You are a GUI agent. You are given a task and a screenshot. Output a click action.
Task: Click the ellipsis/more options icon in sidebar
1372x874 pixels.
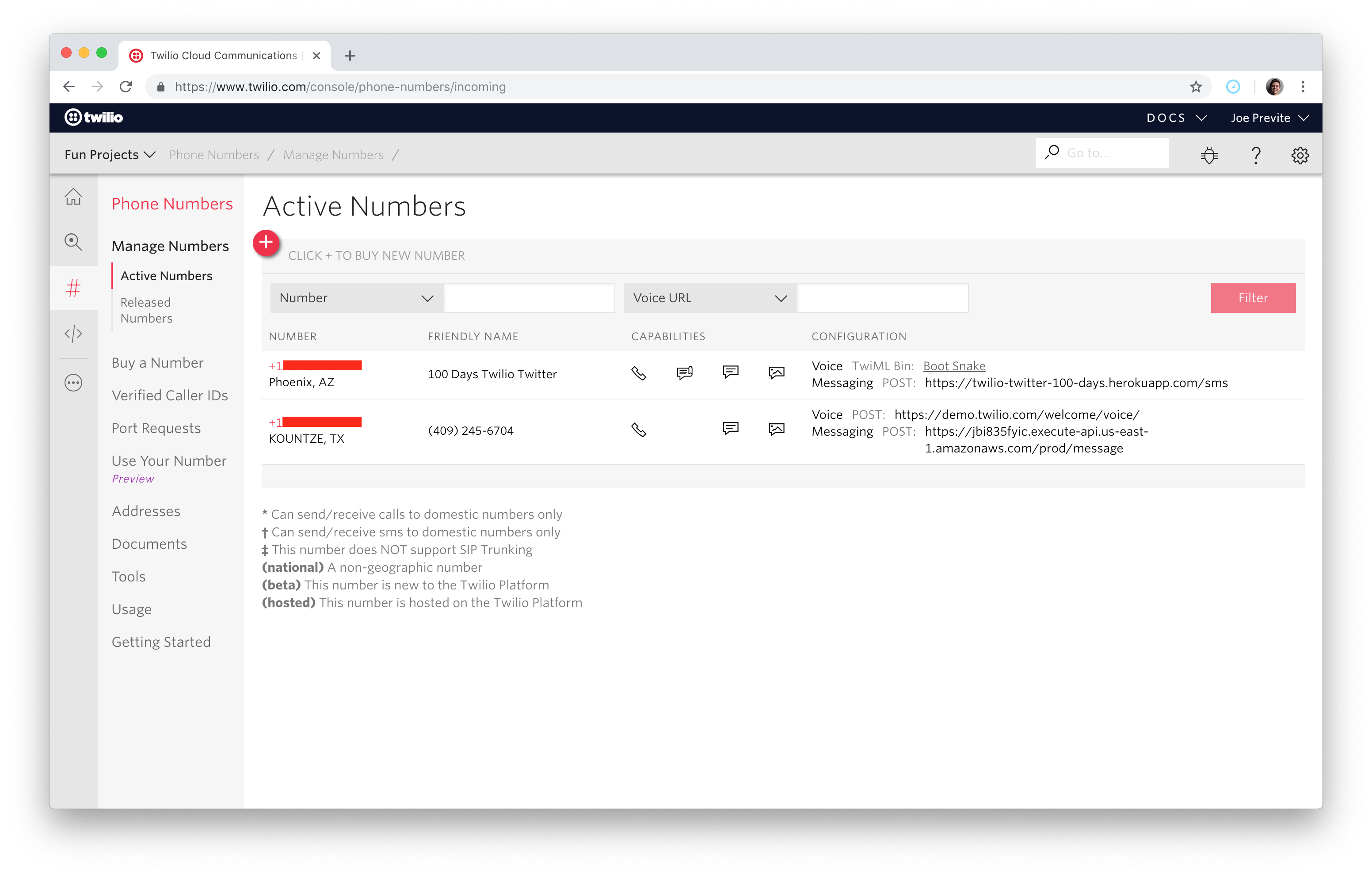coord(75,383)
